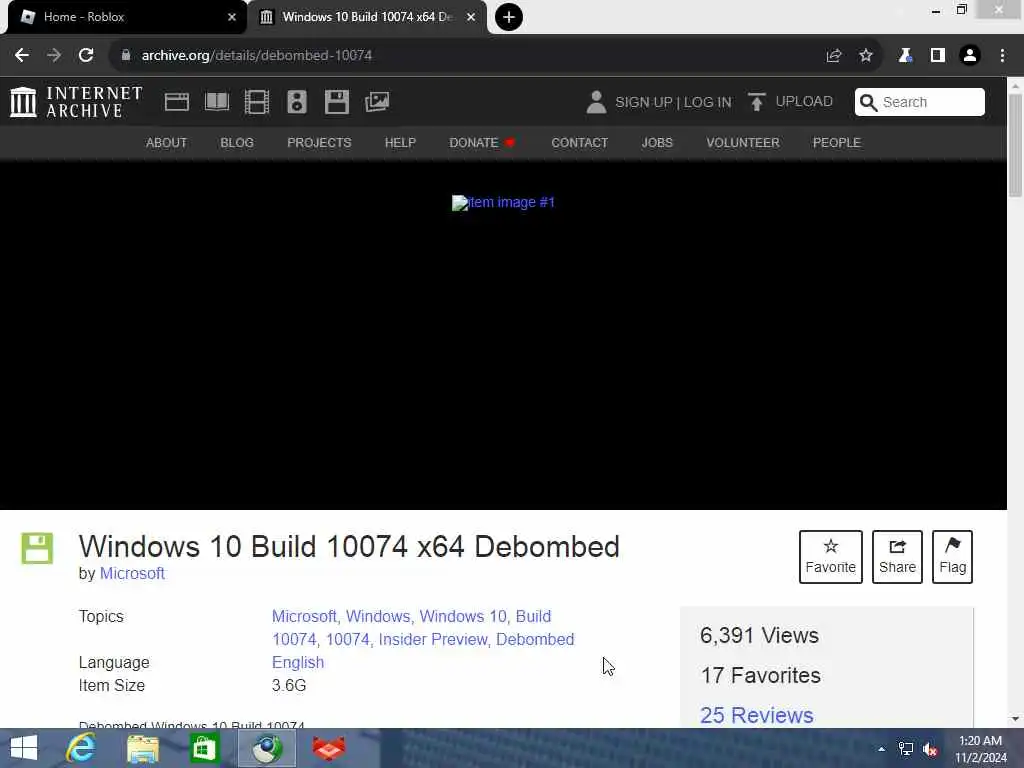Open a new tab with plus button

[x=509, y=17]
